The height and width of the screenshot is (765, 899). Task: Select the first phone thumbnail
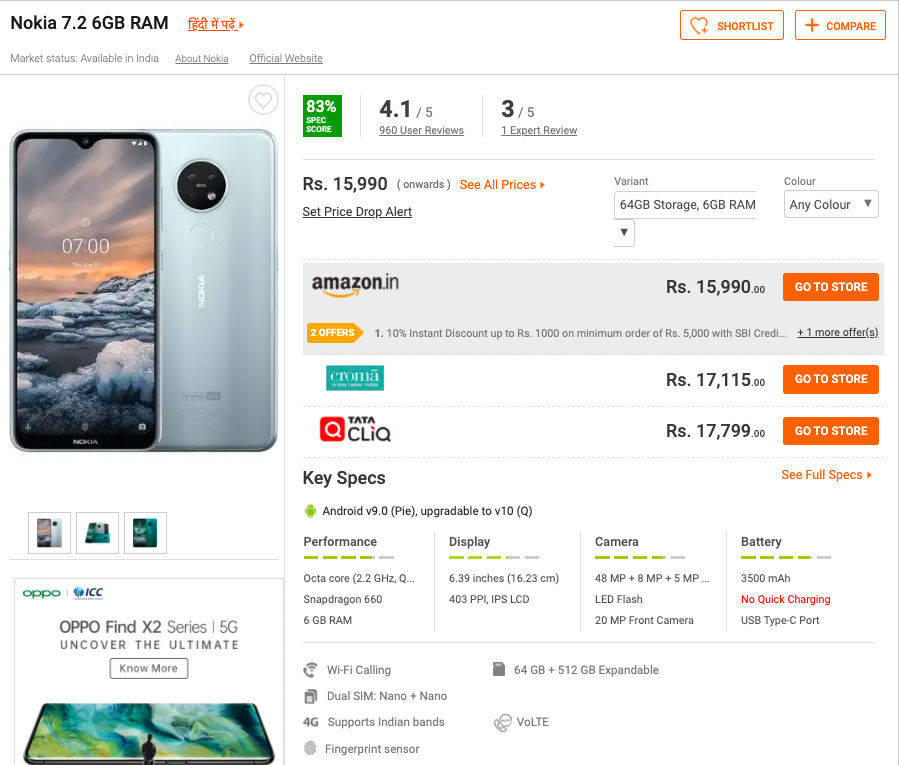[49, 533]
